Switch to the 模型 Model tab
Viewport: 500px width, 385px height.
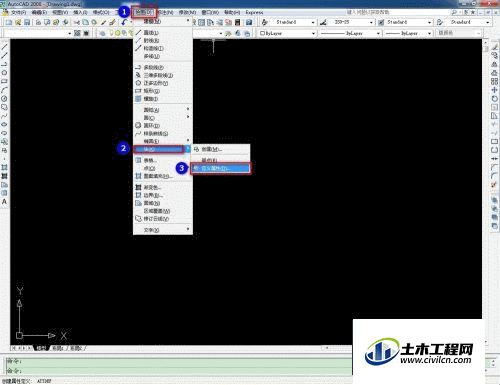41,348
